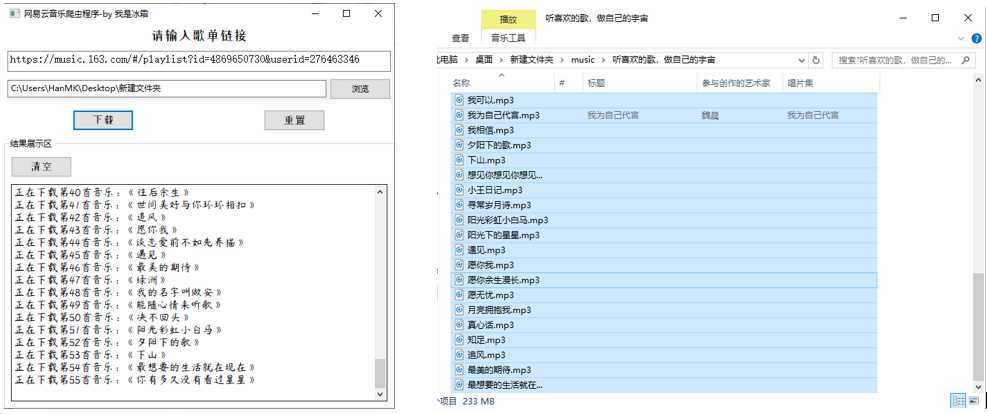This screenshot has width=987, height=414.
Task: Click the icon of 夕阳下的歌.mp3
Action: (x=459, y=145)
